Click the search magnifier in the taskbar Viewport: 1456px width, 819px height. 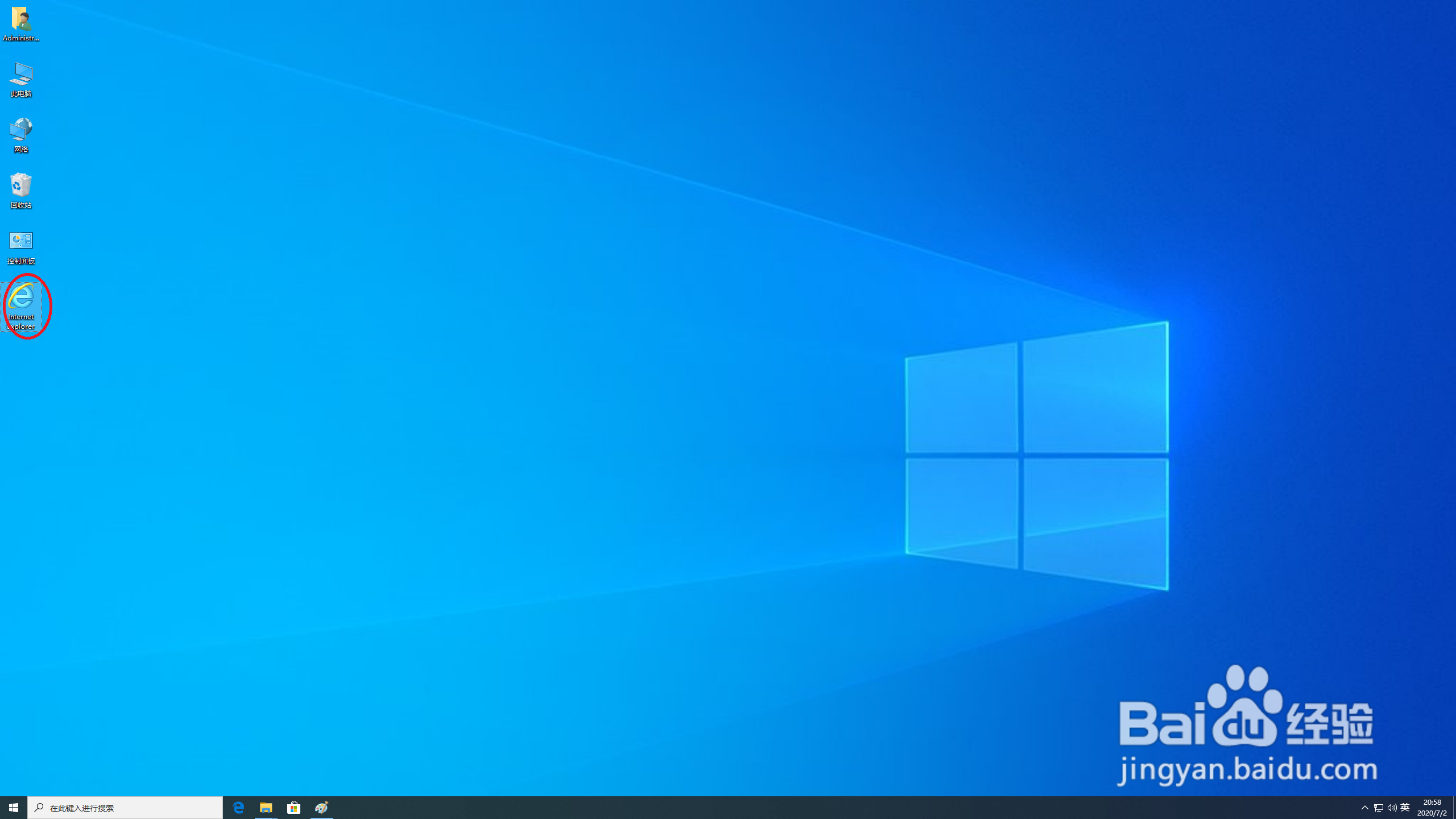pyautogui.click(x=39, y=807)
